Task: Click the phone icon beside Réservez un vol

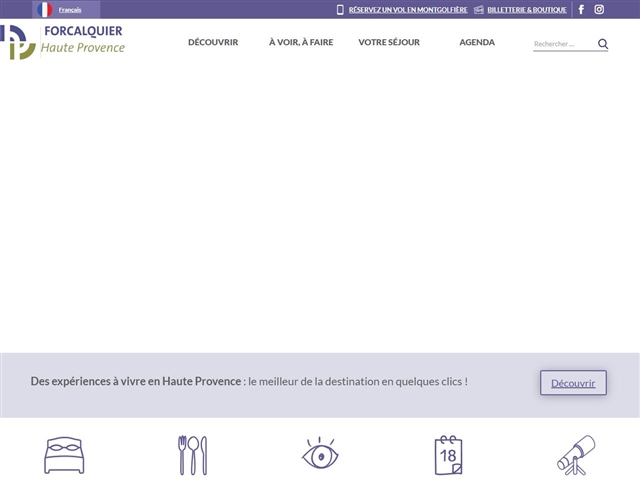Action: point(340,9)
